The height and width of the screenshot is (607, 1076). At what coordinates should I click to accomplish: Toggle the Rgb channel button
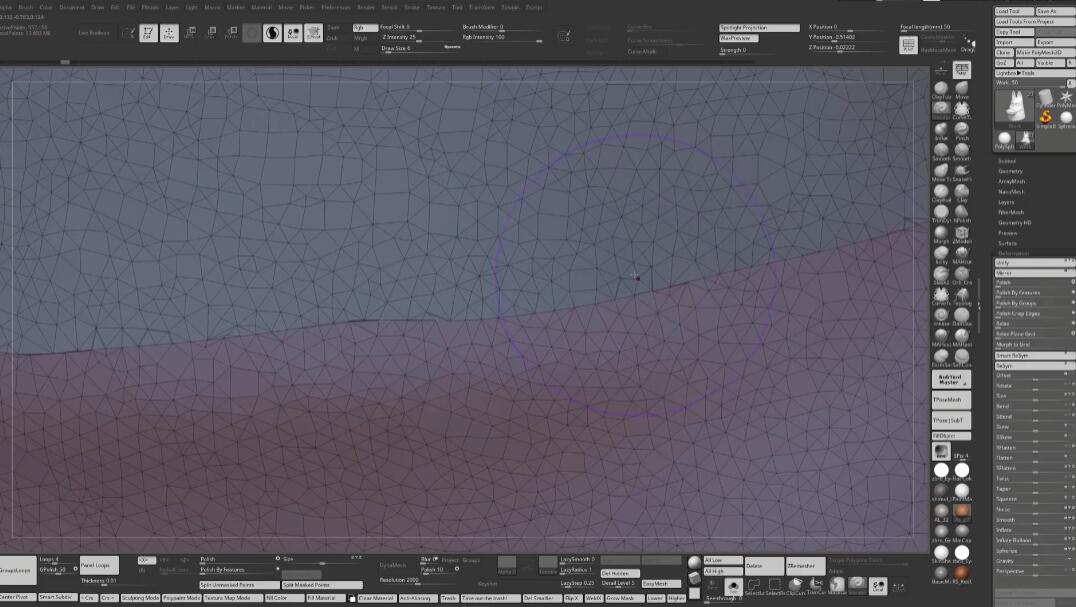(x=365, y=27)
